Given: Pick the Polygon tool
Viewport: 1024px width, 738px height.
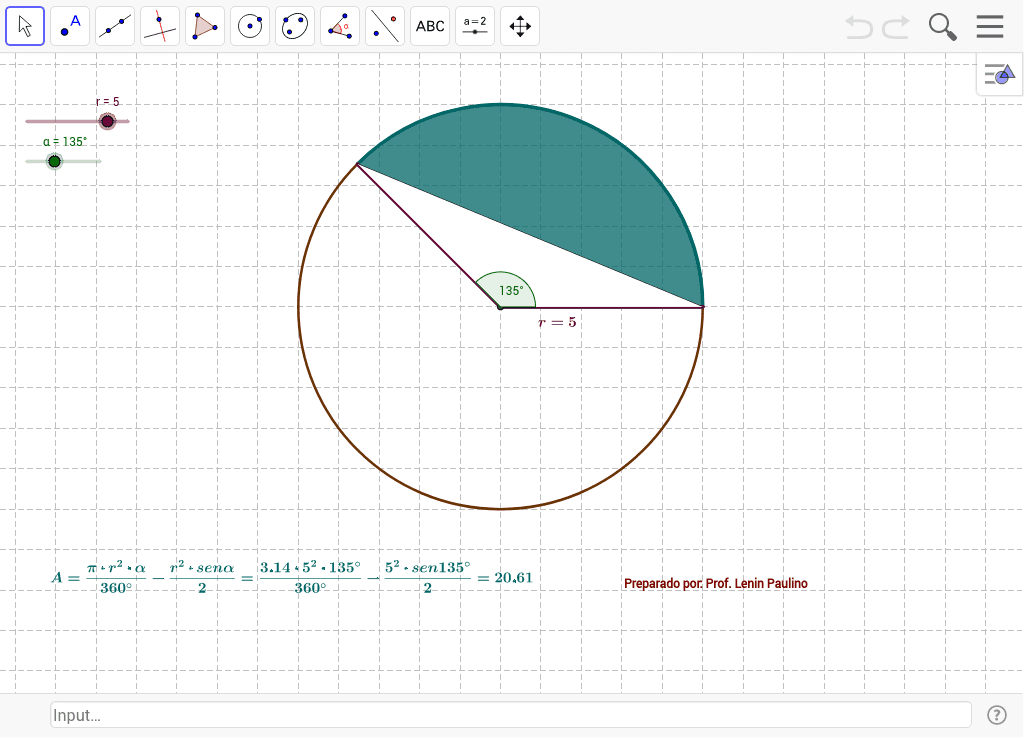Looking at the screenshot, I should (205, 26).
